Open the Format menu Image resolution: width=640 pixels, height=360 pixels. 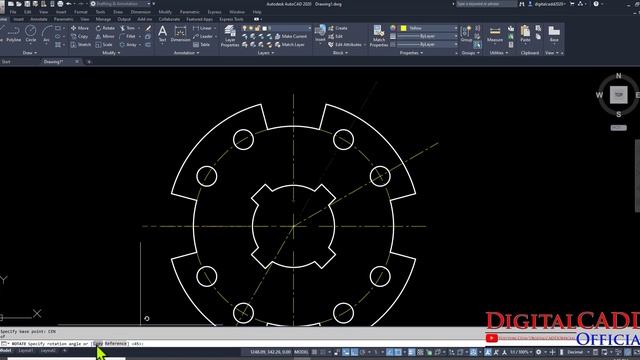(81, 12)
